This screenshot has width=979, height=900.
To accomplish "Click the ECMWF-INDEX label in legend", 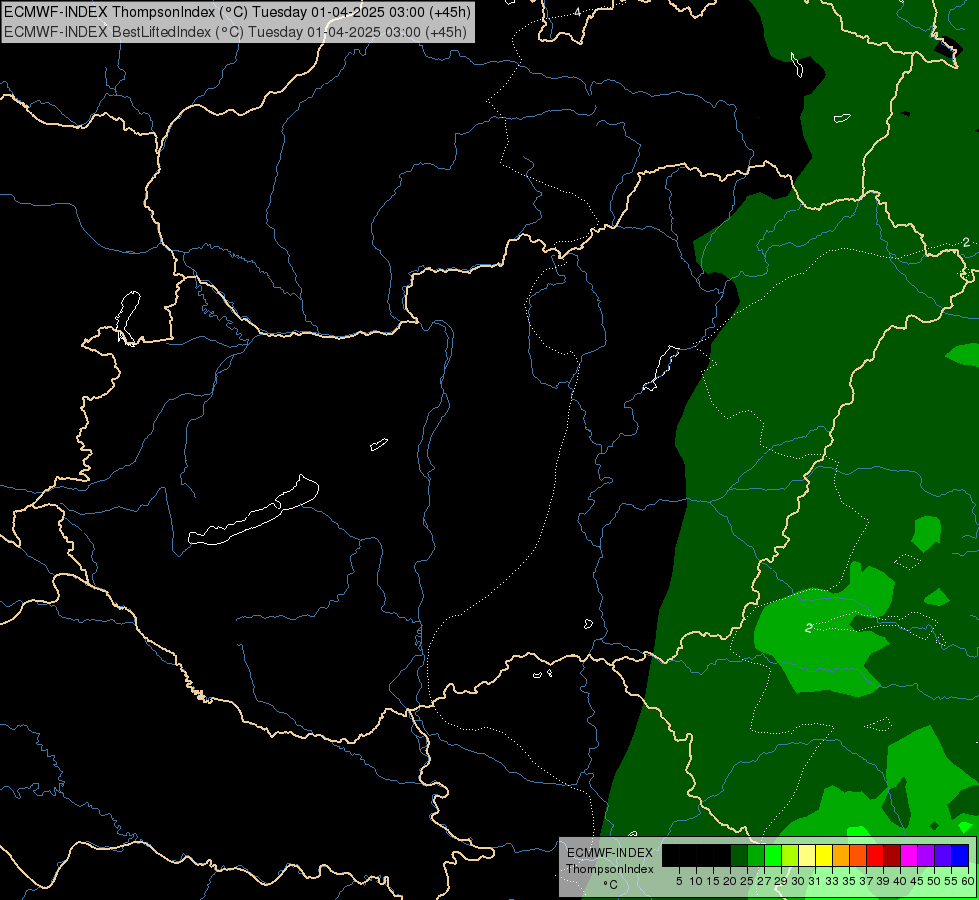I will tap(610, 853).
